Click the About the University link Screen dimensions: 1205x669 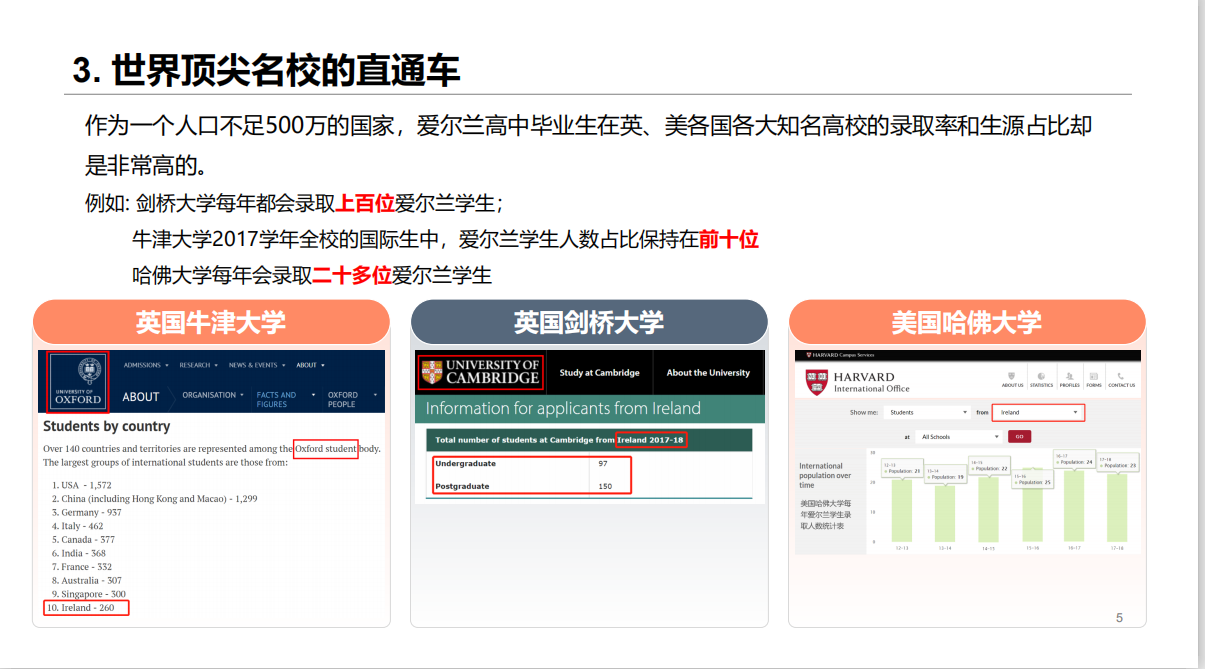708,373
